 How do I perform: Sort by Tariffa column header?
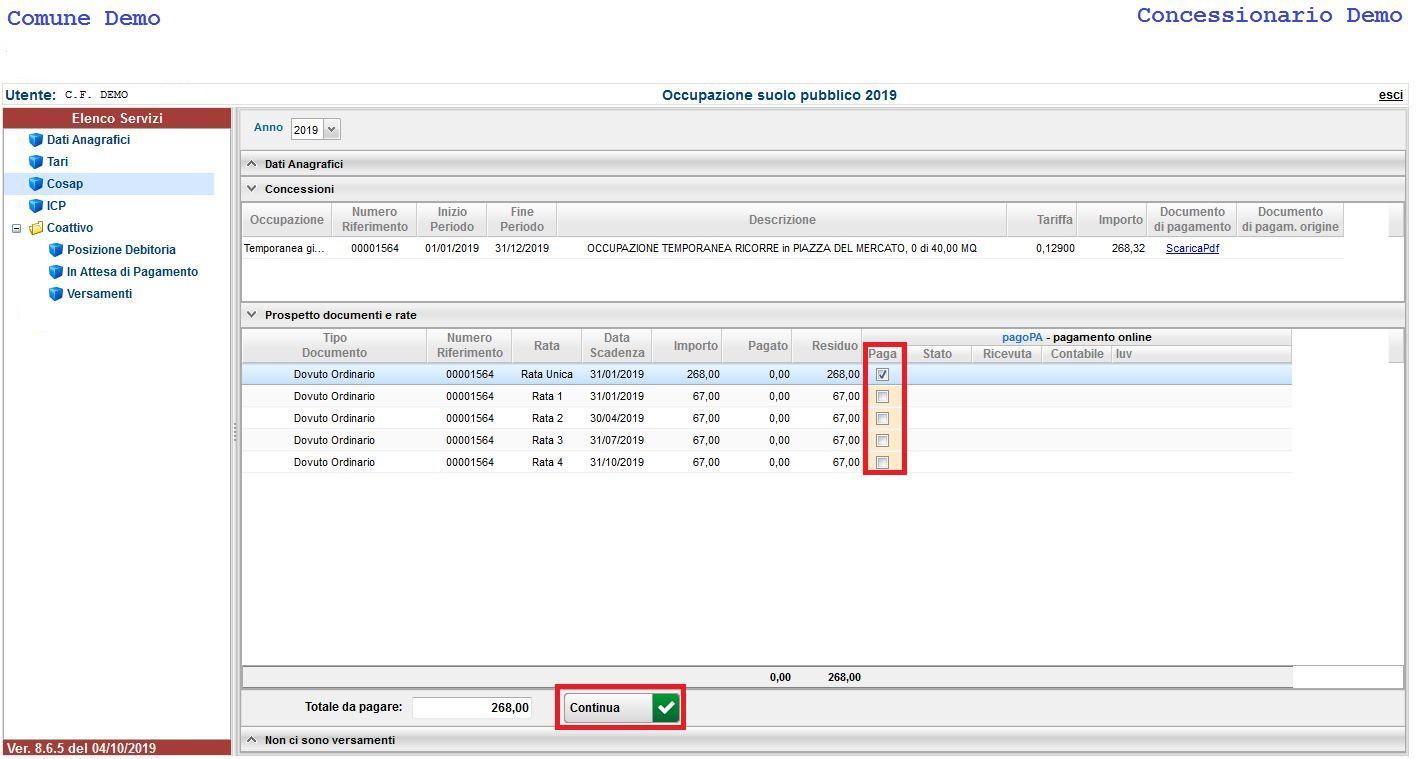(x=1044, y=220)
